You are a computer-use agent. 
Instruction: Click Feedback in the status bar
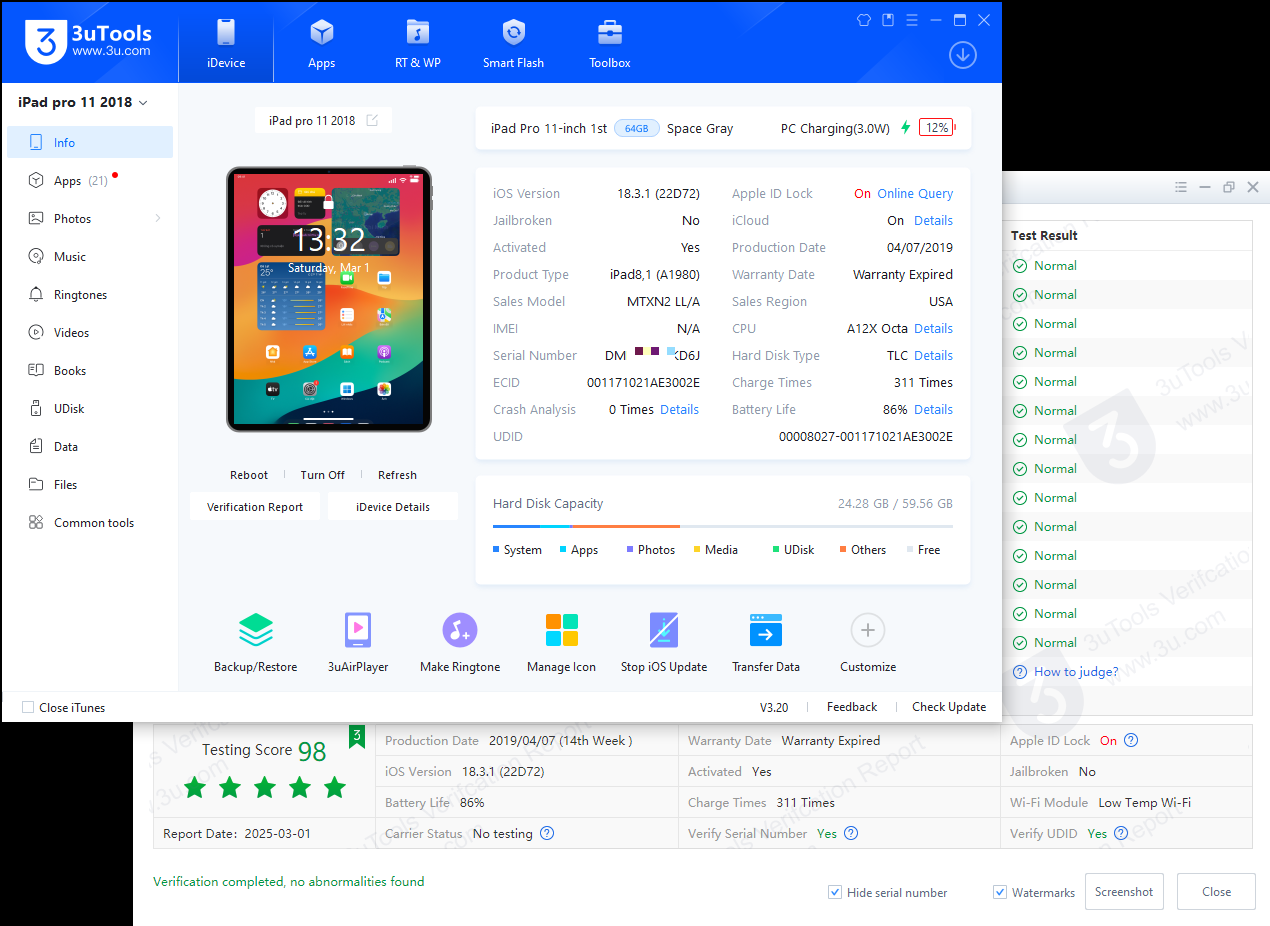pyautogui.click(x=852, y=707)
